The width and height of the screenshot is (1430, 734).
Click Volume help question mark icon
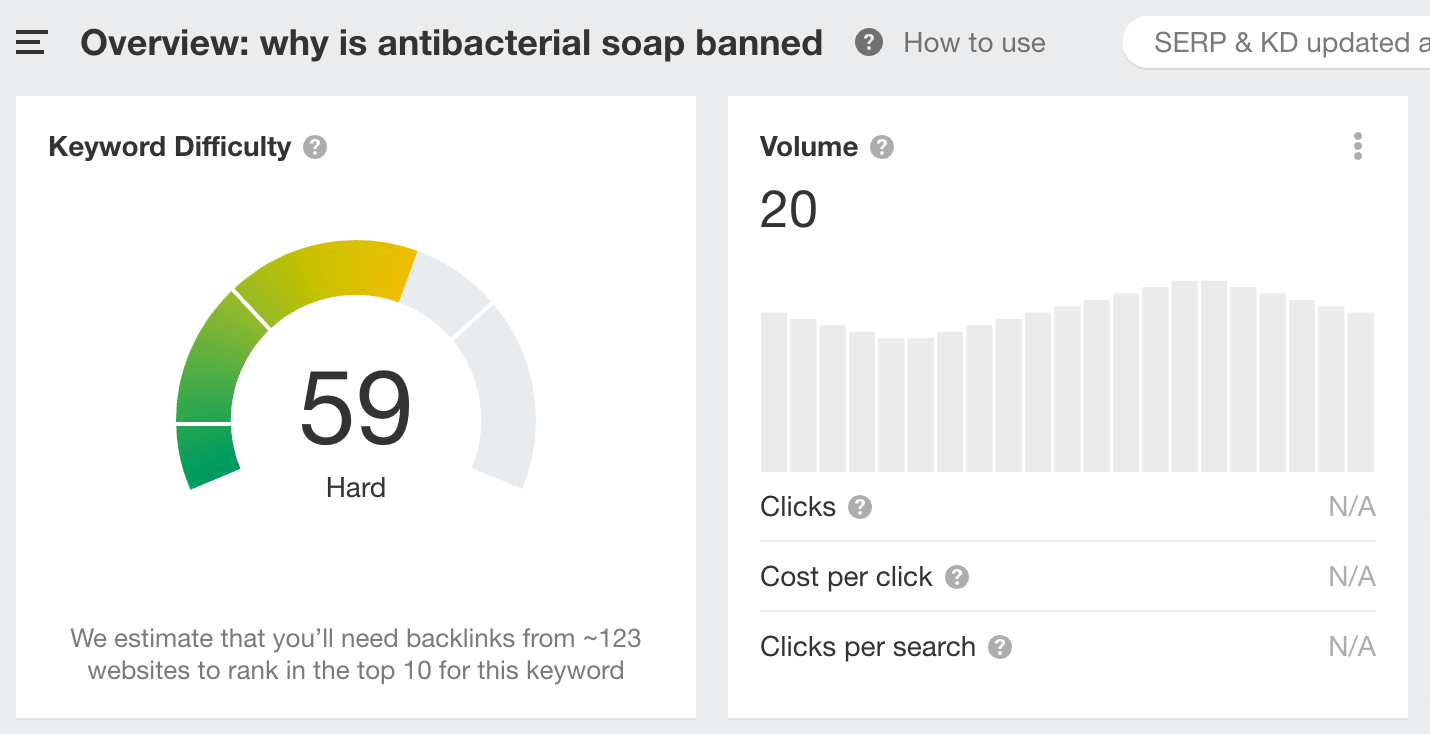click(x=881, y=148)
